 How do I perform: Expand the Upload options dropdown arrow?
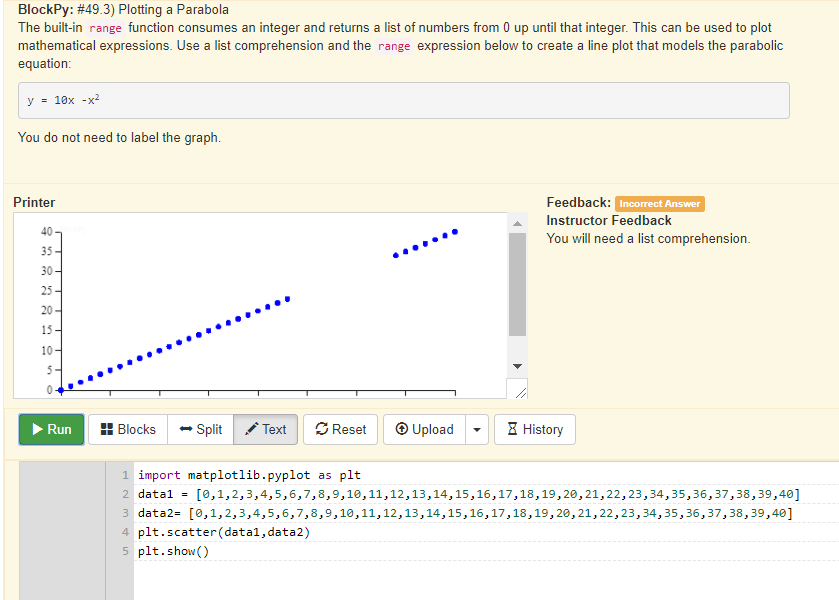(477, 429)
